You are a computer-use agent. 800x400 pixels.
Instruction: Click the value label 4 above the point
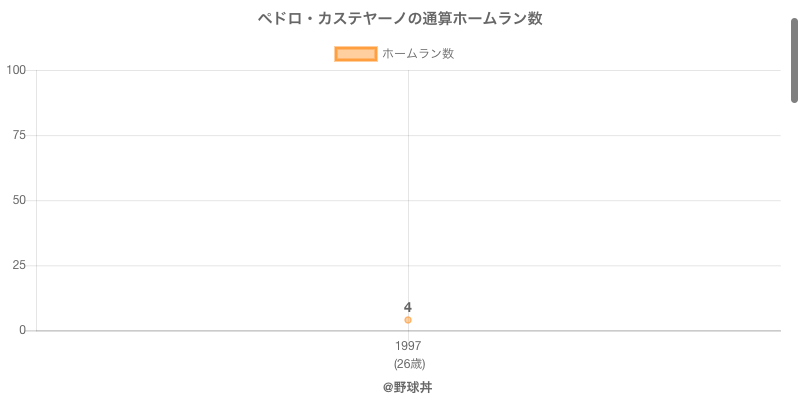pos(408,307)
